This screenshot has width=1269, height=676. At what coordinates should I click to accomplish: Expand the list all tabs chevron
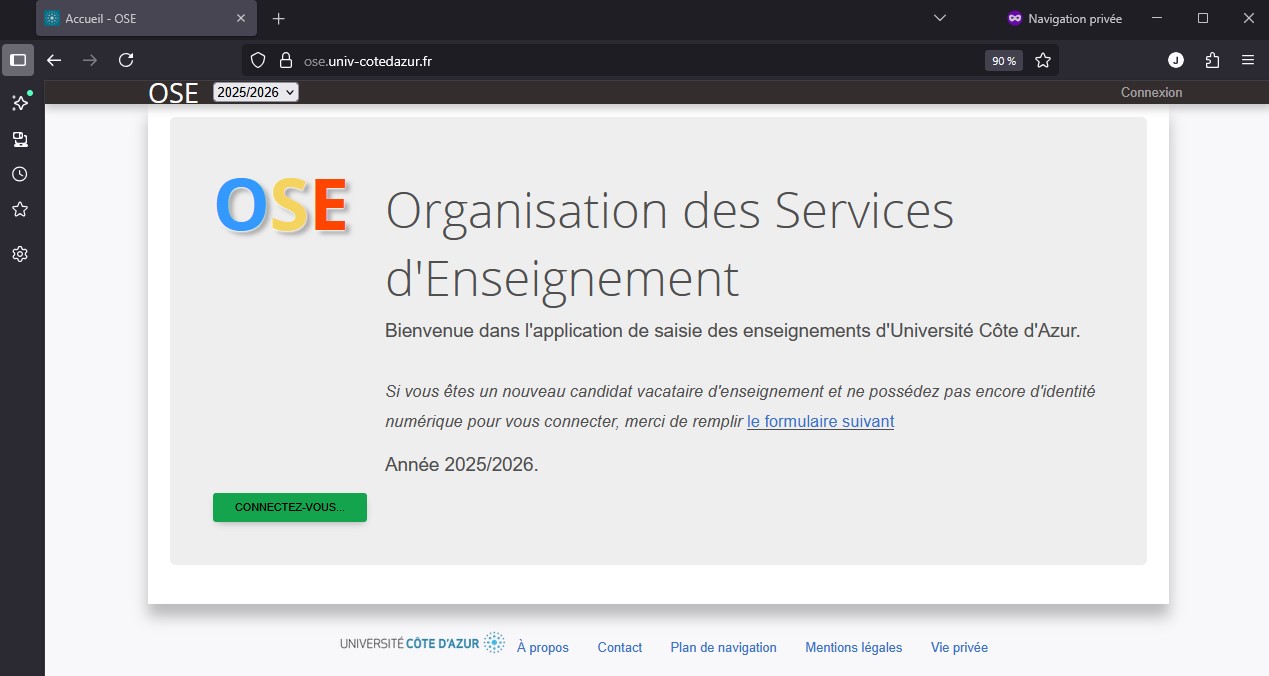[939, 18]
